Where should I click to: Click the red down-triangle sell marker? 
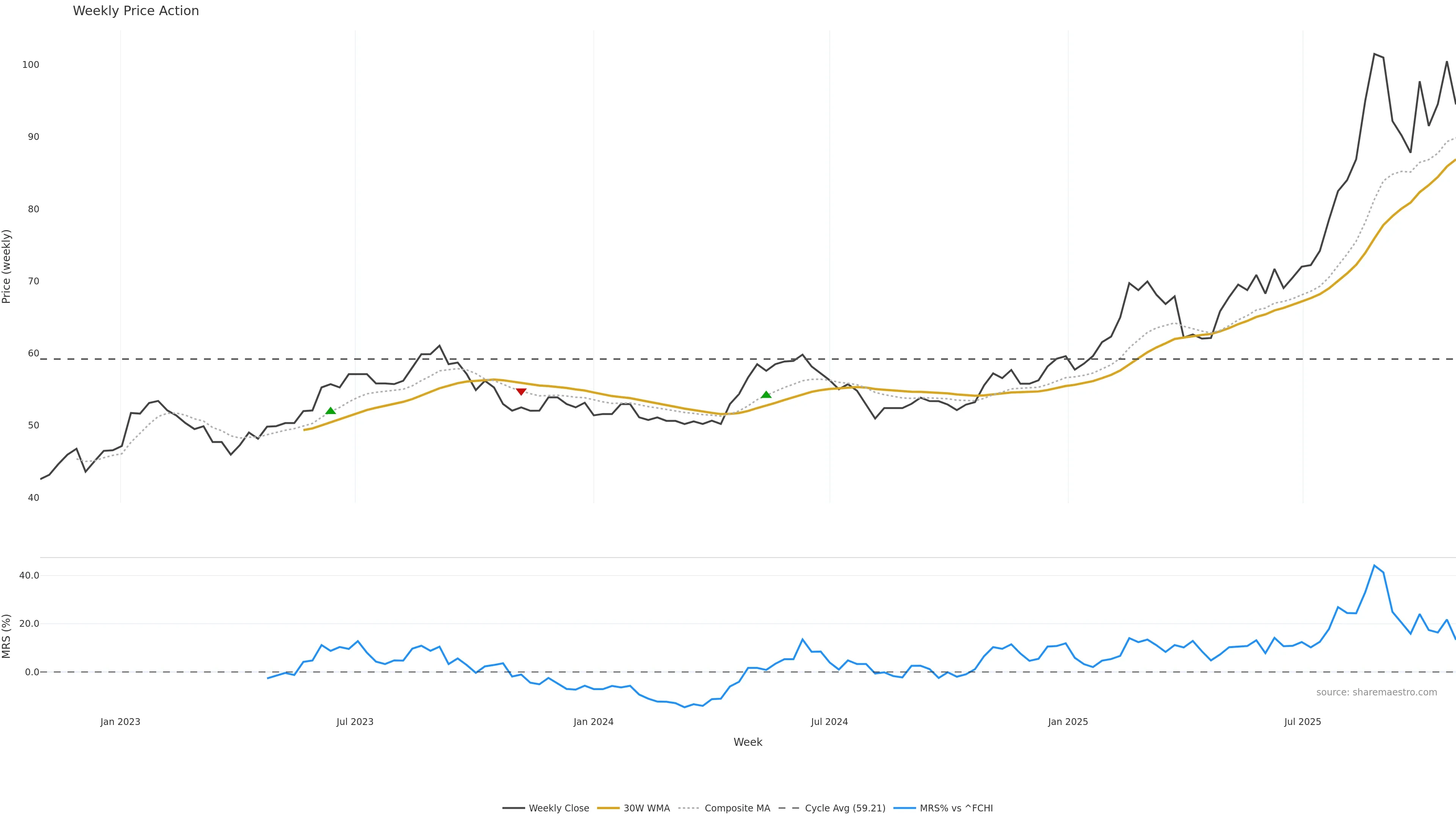pos(521,392)
